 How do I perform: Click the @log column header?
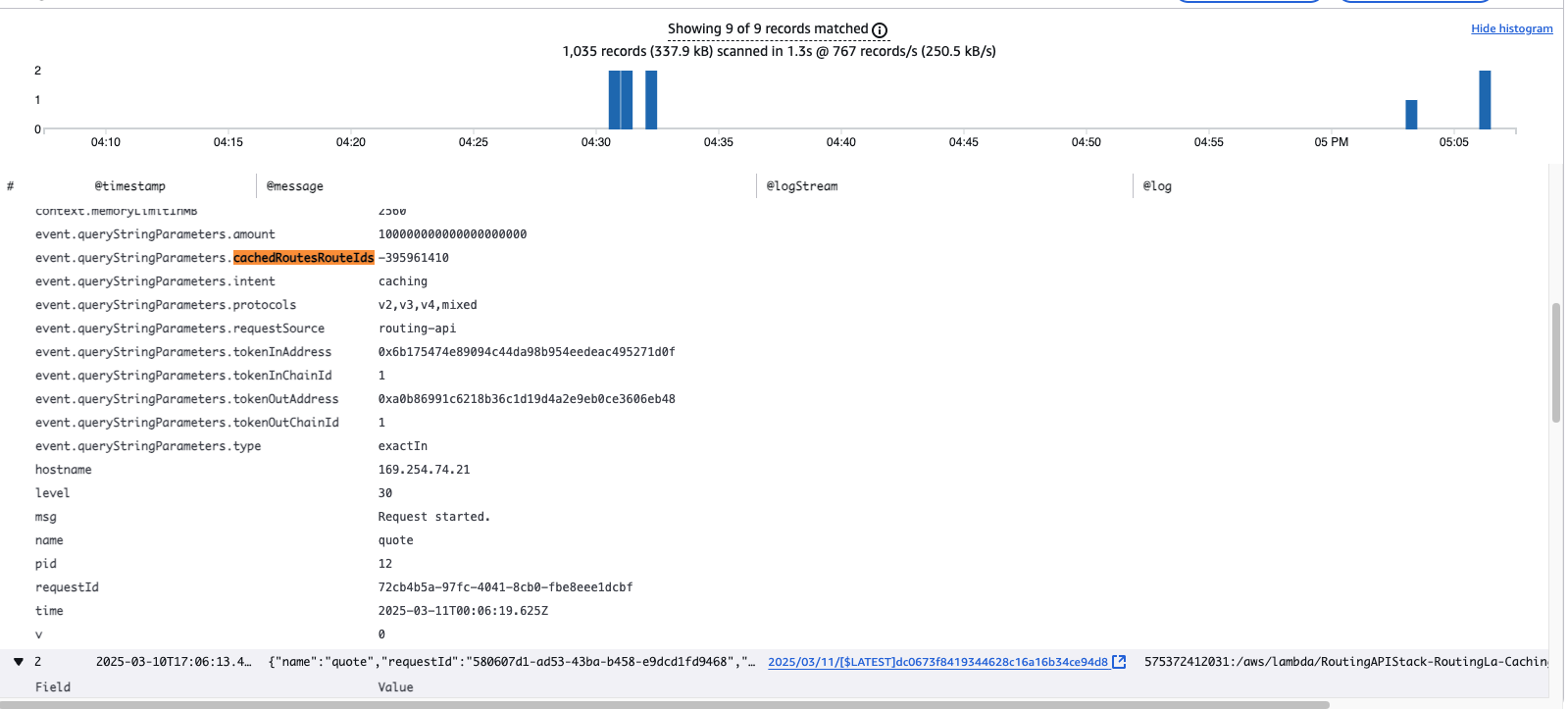1157,186
